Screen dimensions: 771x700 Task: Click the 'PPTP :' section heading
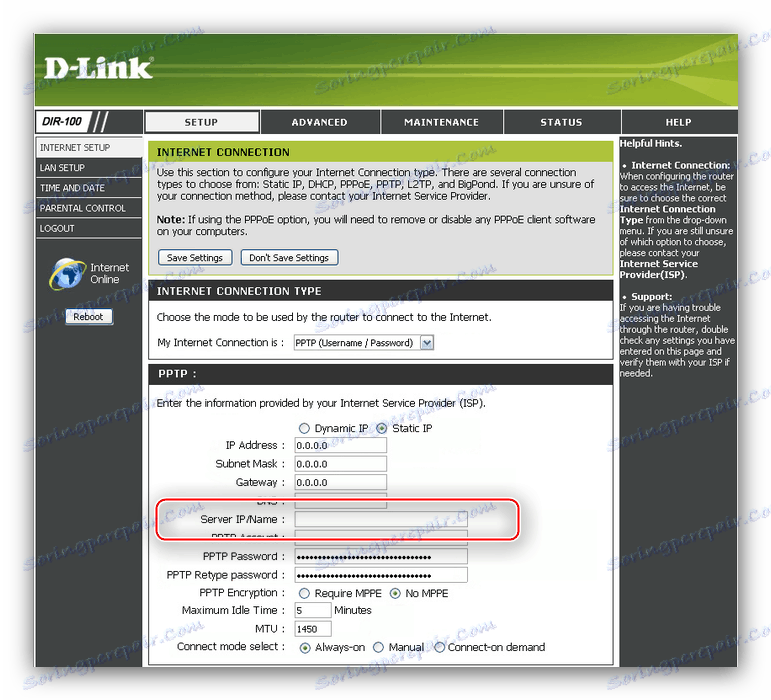tap(177, 374)
